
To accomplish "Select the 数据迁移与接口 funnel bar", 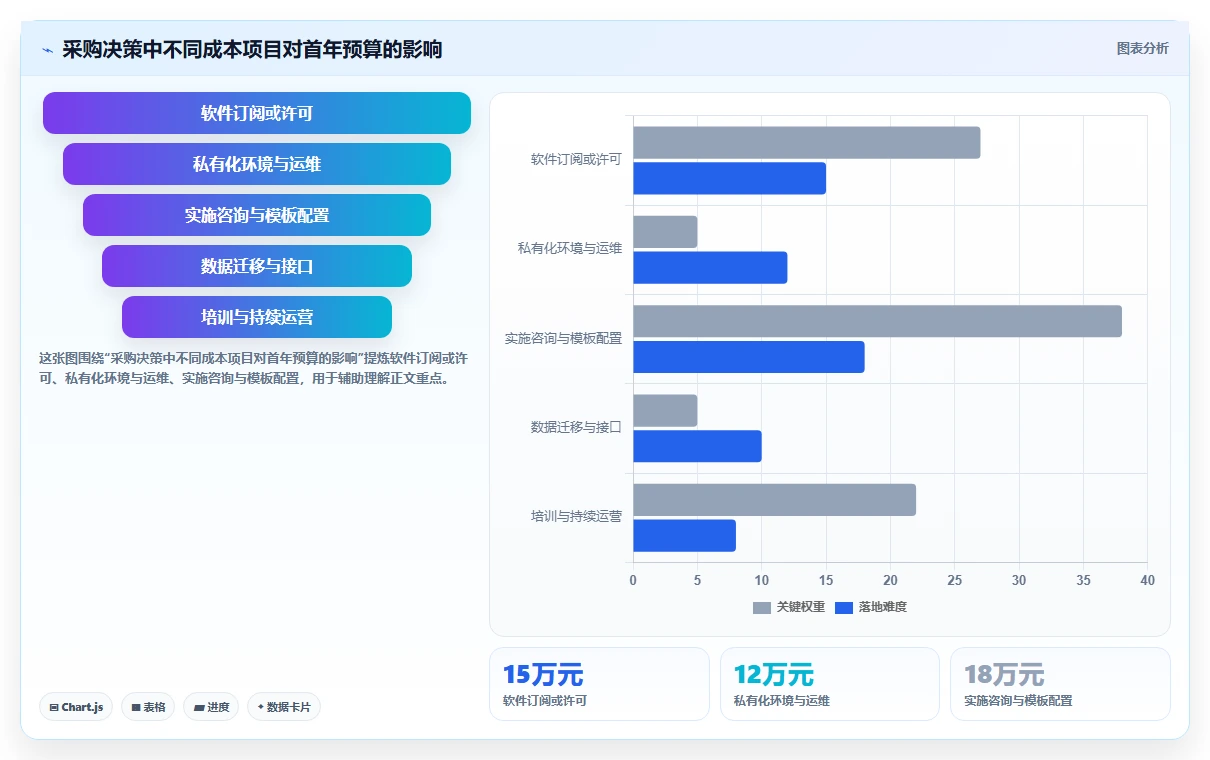I will 257,266.
